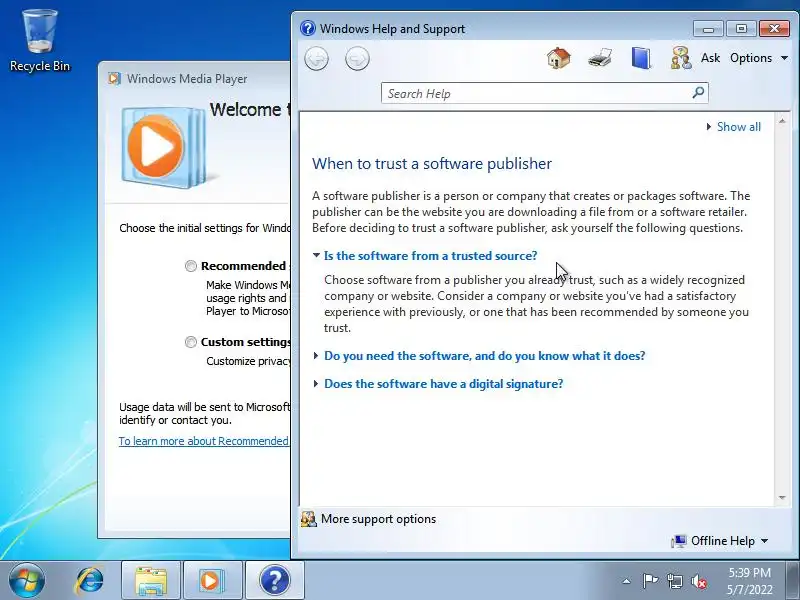800x600 pixels.
Task: Show hidden tray icons arrow
Action: pyautogui.click(x=627, y=581)
